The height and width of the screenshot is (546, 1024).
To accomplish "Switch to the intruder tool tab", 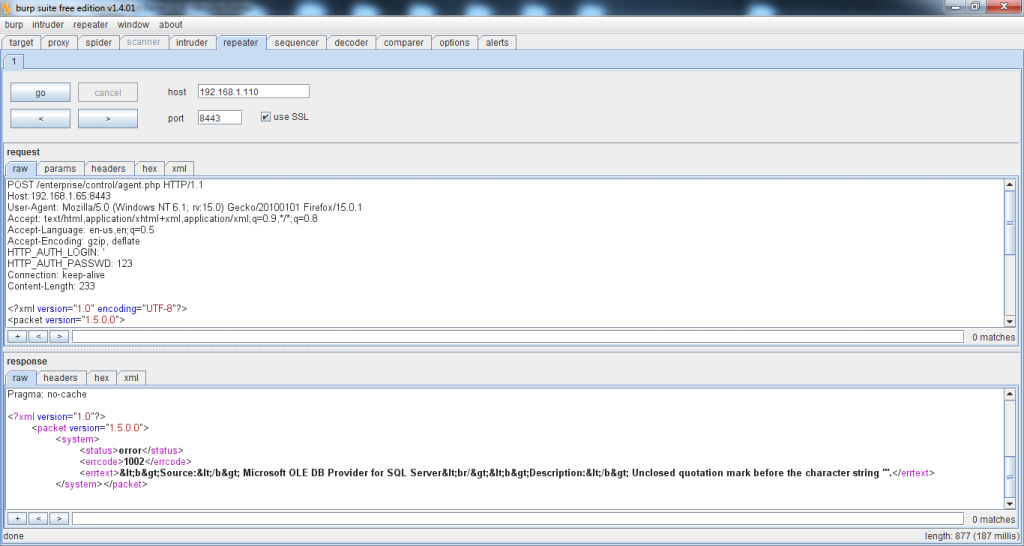I will click(x=192, y=42).
